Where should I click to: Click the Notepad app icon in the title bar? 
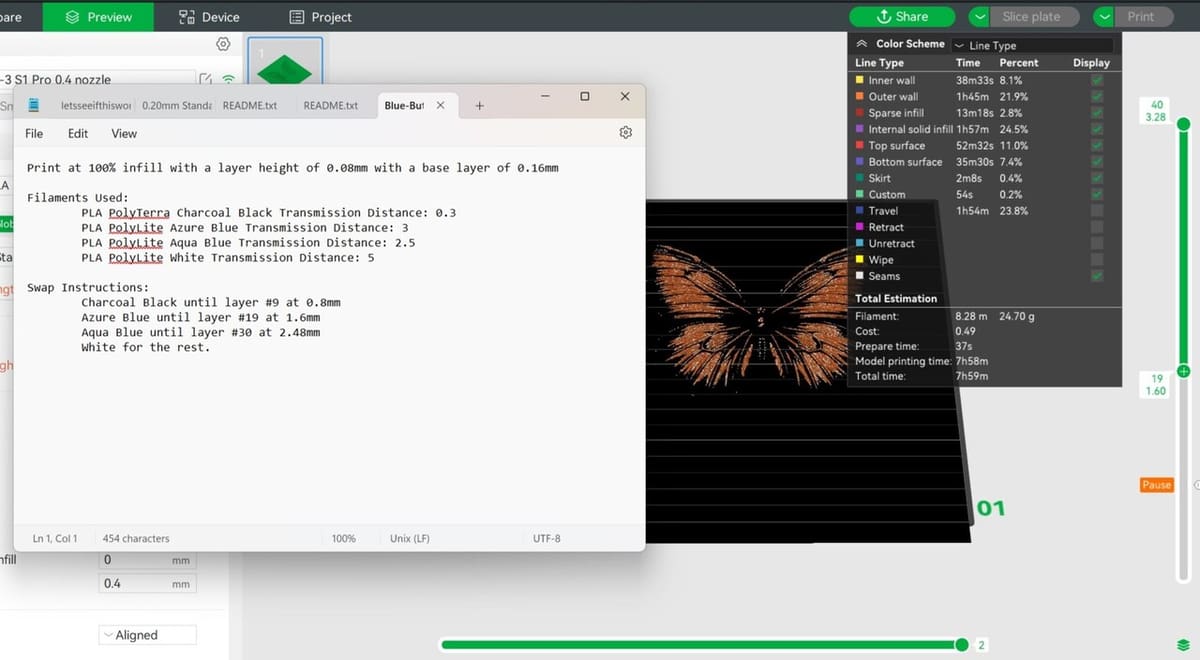tap(34, 105)
